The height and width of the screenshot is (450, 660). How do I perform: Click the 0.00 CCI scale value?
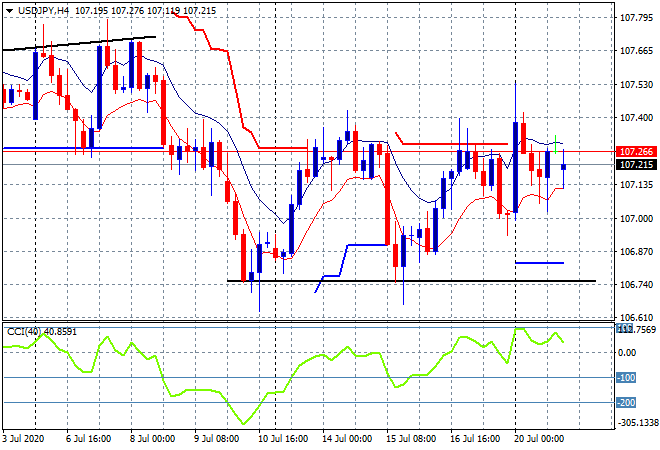pos(628,353)
